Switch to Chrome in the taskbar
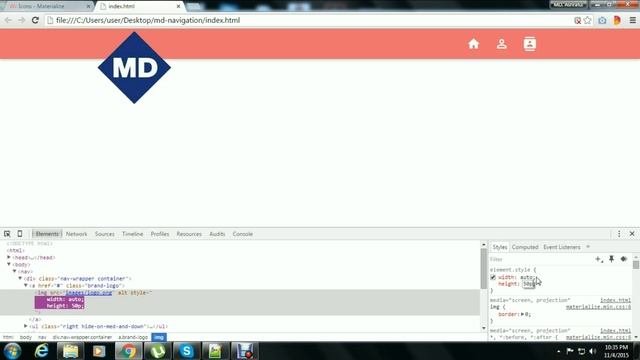640x360 pixels. pyautogui.click(x=128, y=351)
